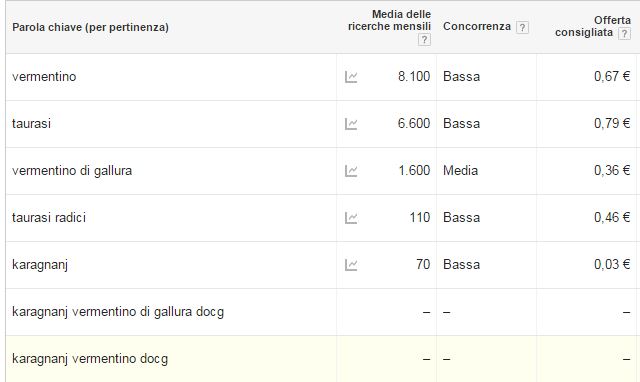
Task: Open help icon under Media delle ricerche mensili
Action: tap(424, 40)
